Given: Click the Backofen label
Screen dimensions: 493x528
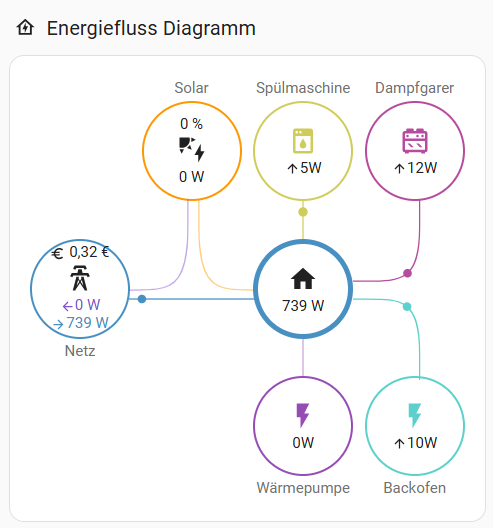Looking at the screenshot, I should click(415, 488).
